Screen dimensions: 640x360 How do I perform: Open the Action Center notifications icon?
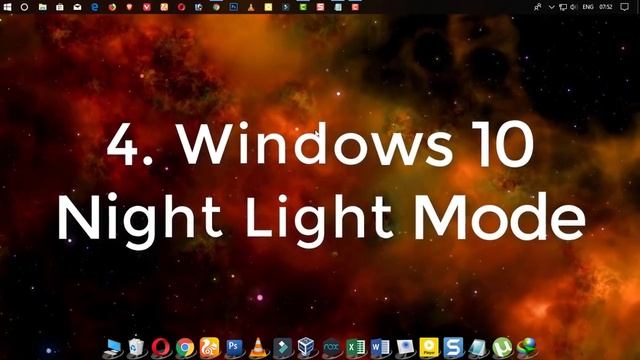point(624,7)
